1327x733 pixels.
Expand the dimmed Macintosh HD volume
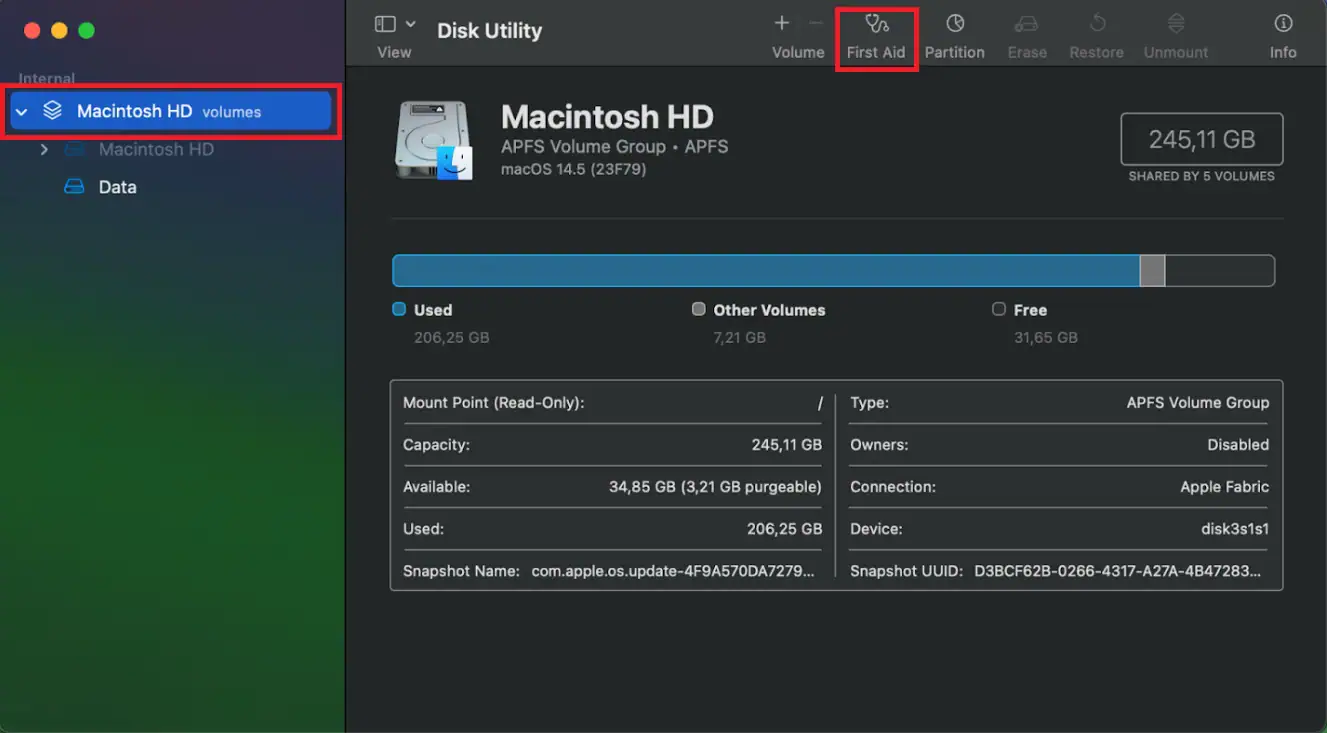pyautogui.click(x=44, y=149)
